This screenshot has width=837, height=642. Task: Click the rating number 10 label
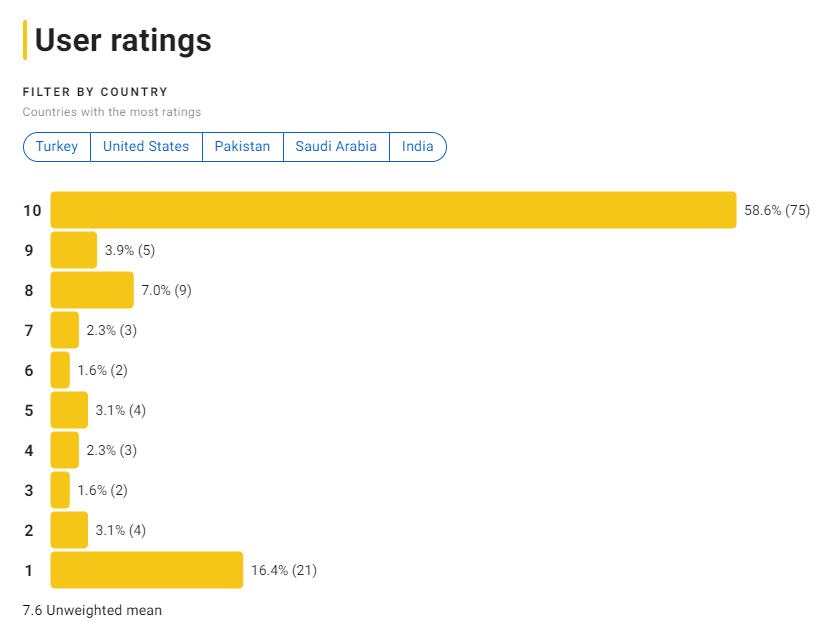[32, 210]
